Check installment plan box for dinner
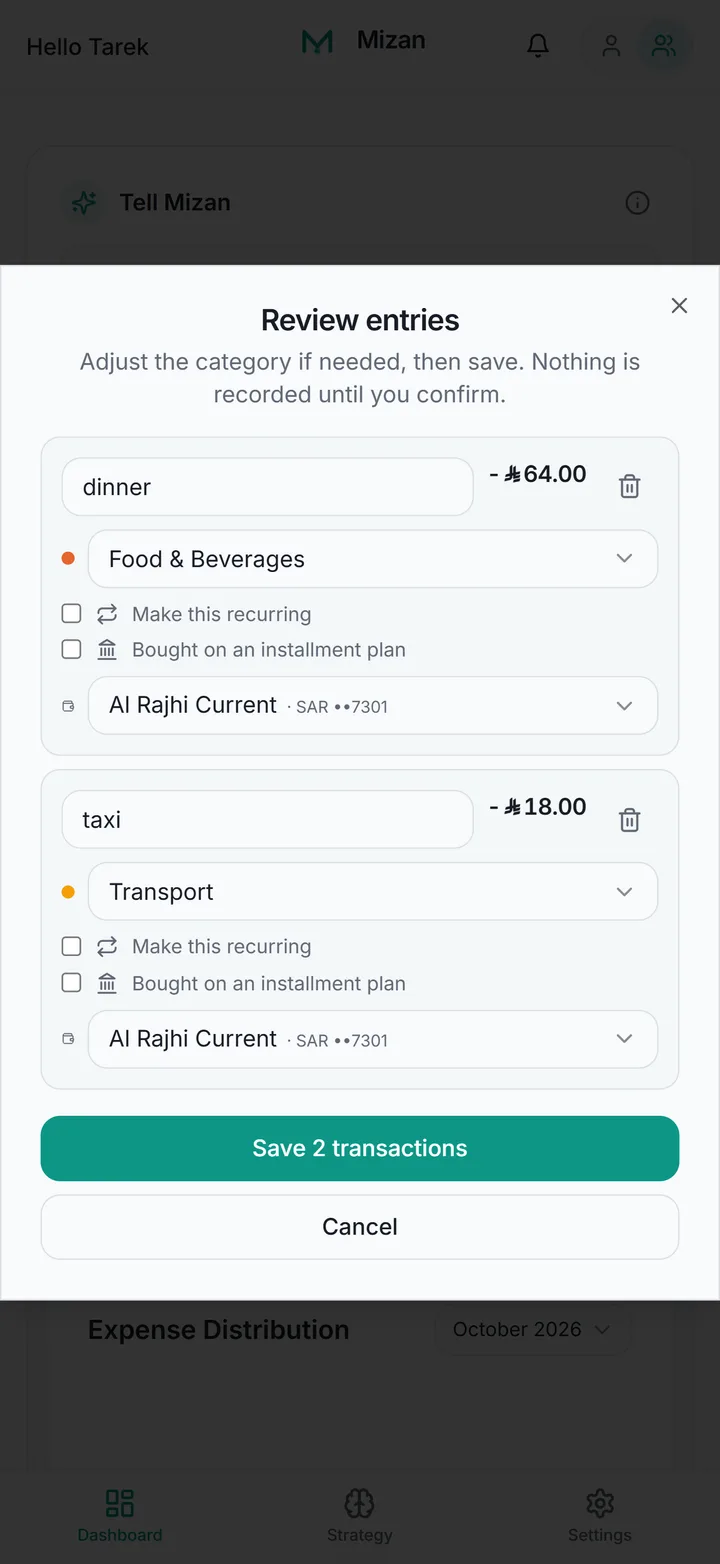Viewport: 720px width, 1564px height. point(71,649)
